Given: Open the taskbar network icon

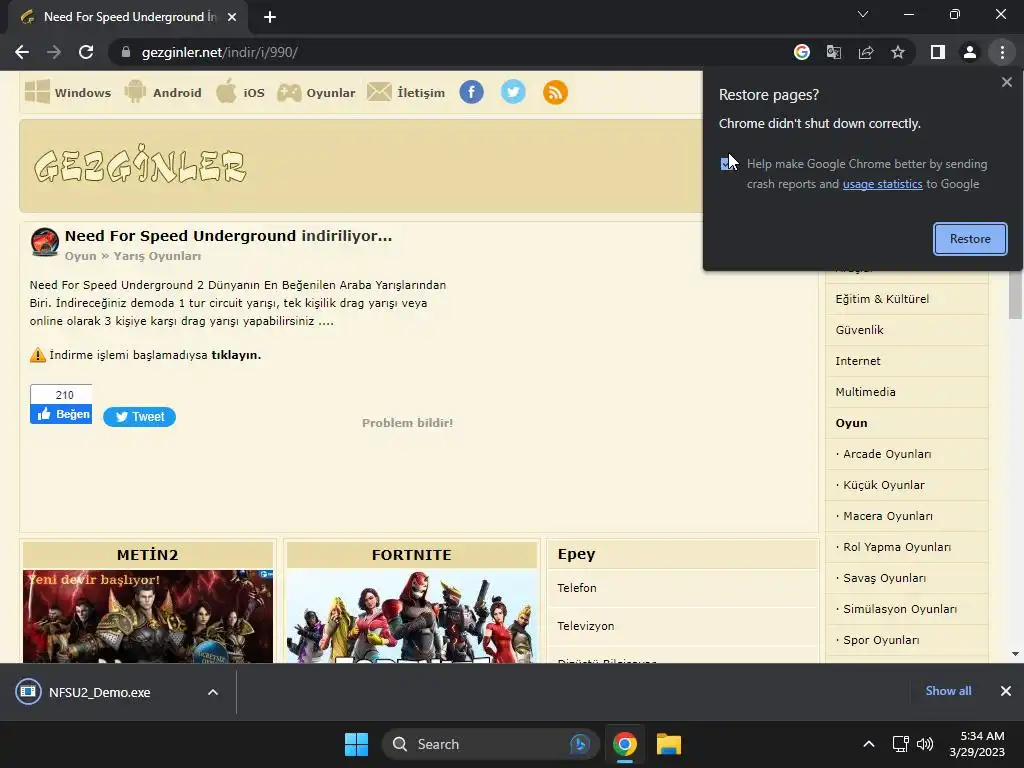Looking at the screenshot, I should pyautogui.click(x=901, y=744).
